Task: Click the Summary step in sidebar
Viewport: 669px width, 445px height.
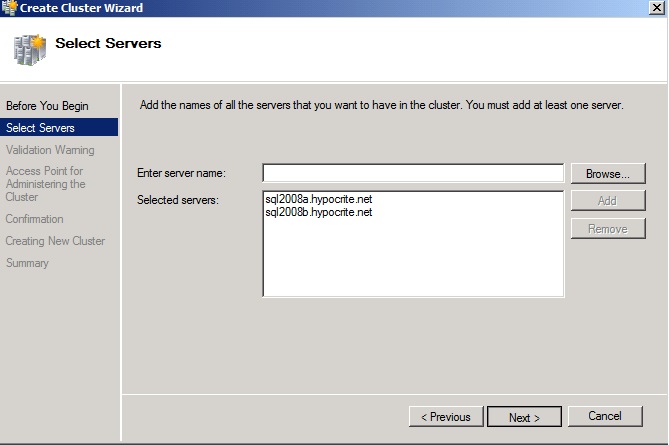Action: tap(27, 263)
